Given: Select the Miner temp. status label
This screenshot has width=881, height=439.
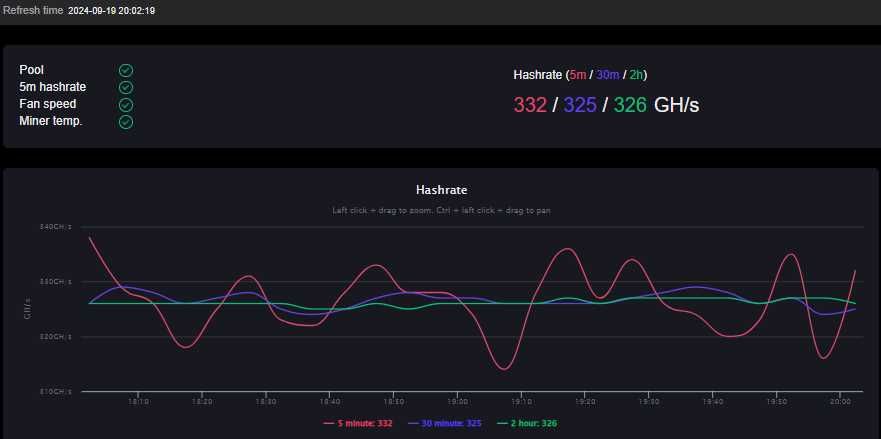Looking at the screenshot, I should coord(51,121).
